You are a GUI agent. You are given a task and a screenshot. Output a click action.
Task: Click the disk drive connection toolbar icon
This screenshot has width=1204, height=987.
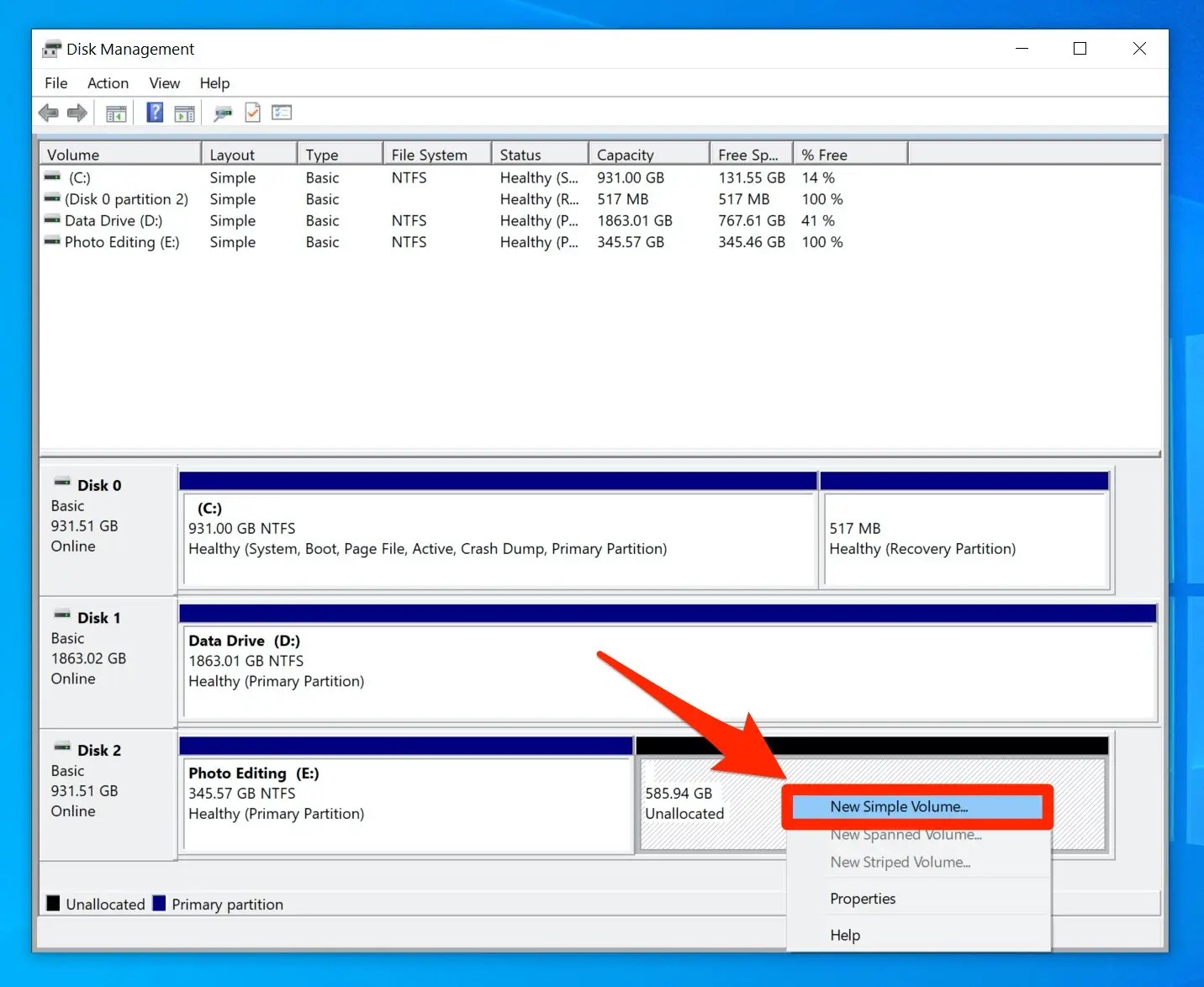tap(223, 113)
